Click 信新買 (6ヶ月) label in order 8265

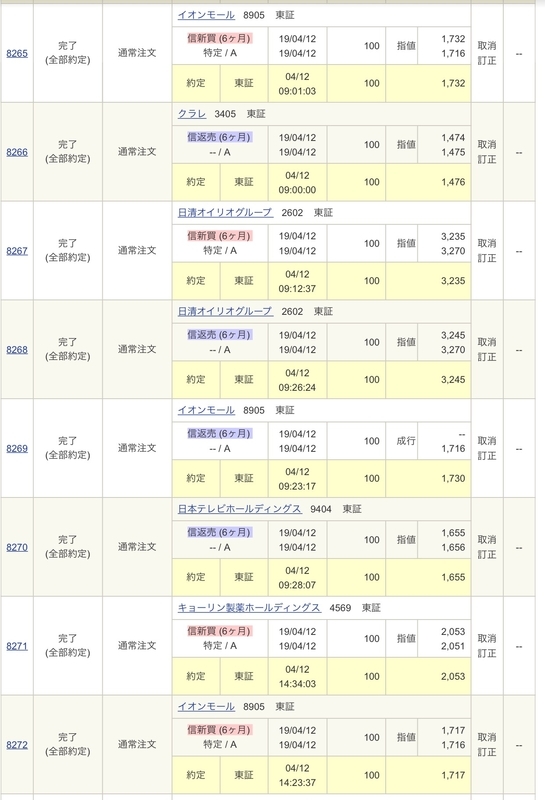click(219, 38)
